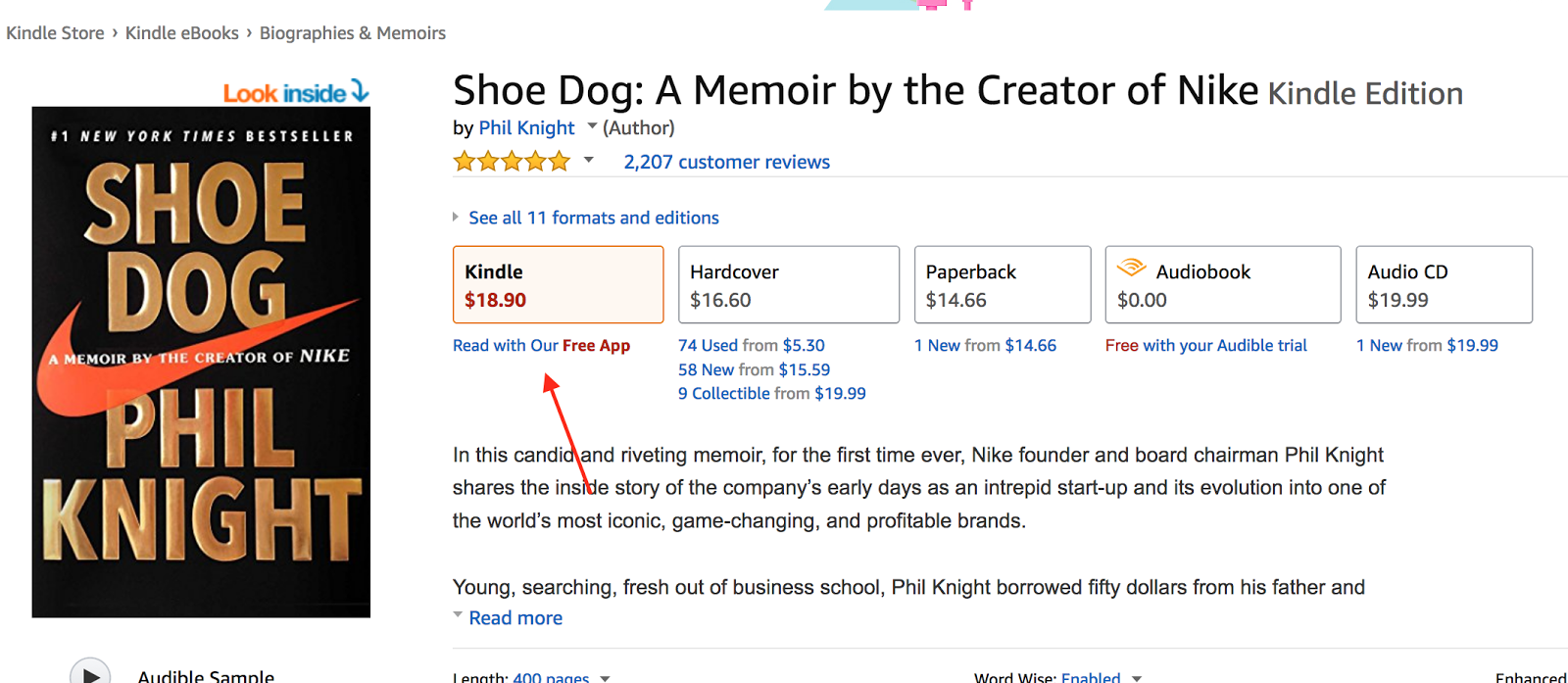Open the star rating breakdown dropdown arrow
The height and width of the screenshot is (683, 1568).
tap(589, 160)
